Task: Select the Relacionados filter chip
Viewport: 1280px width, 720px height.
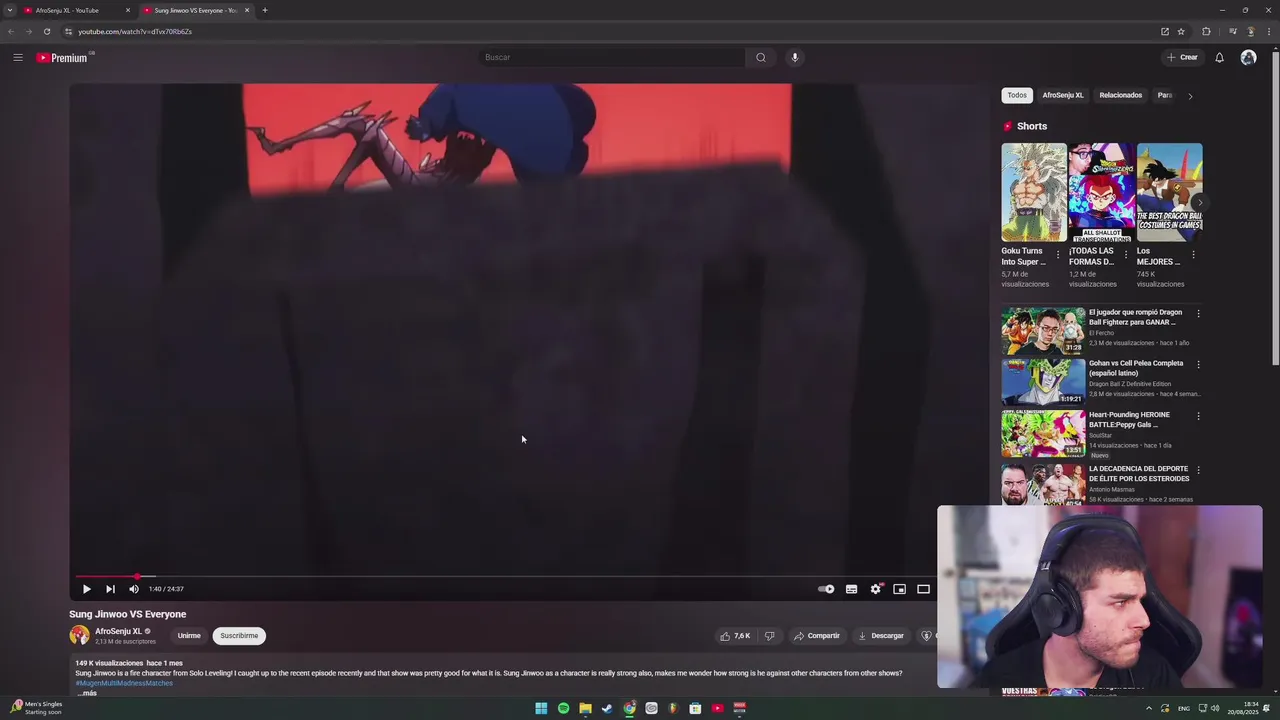Action: 1120,95
